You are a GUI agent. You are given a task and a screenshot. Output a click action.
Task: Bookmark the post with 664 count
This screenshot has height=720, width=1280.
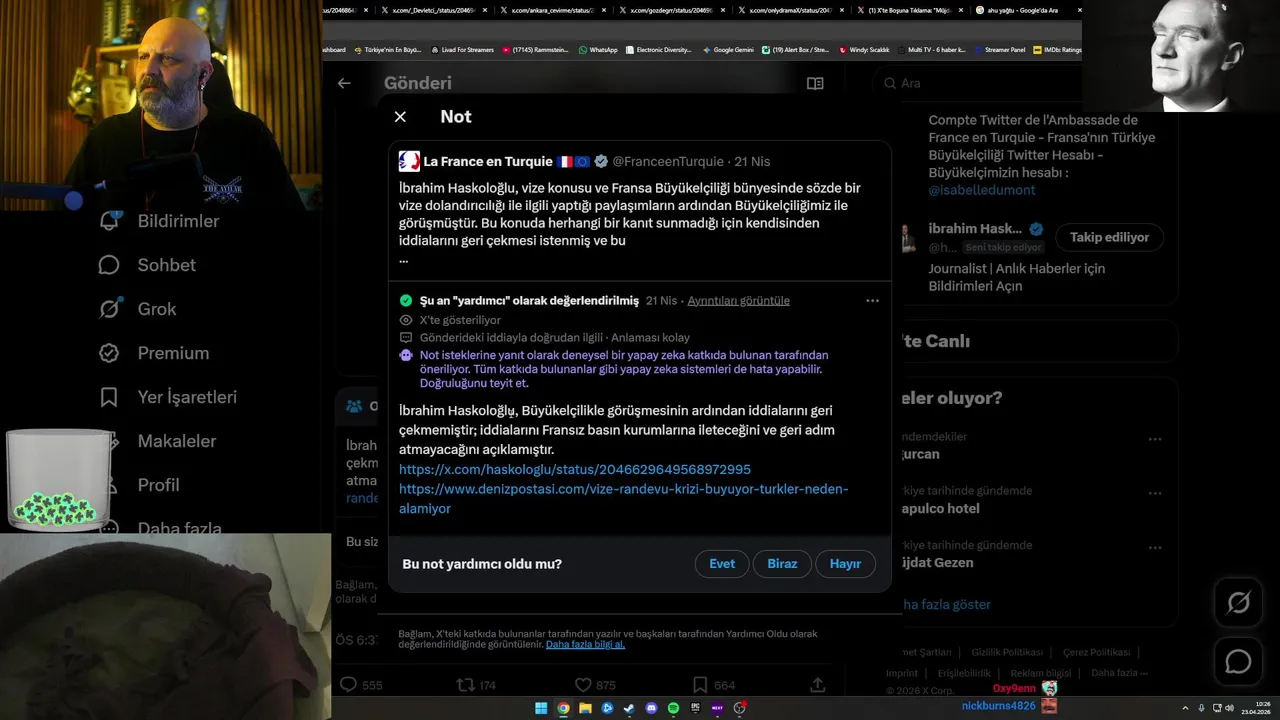pos(700,685)
